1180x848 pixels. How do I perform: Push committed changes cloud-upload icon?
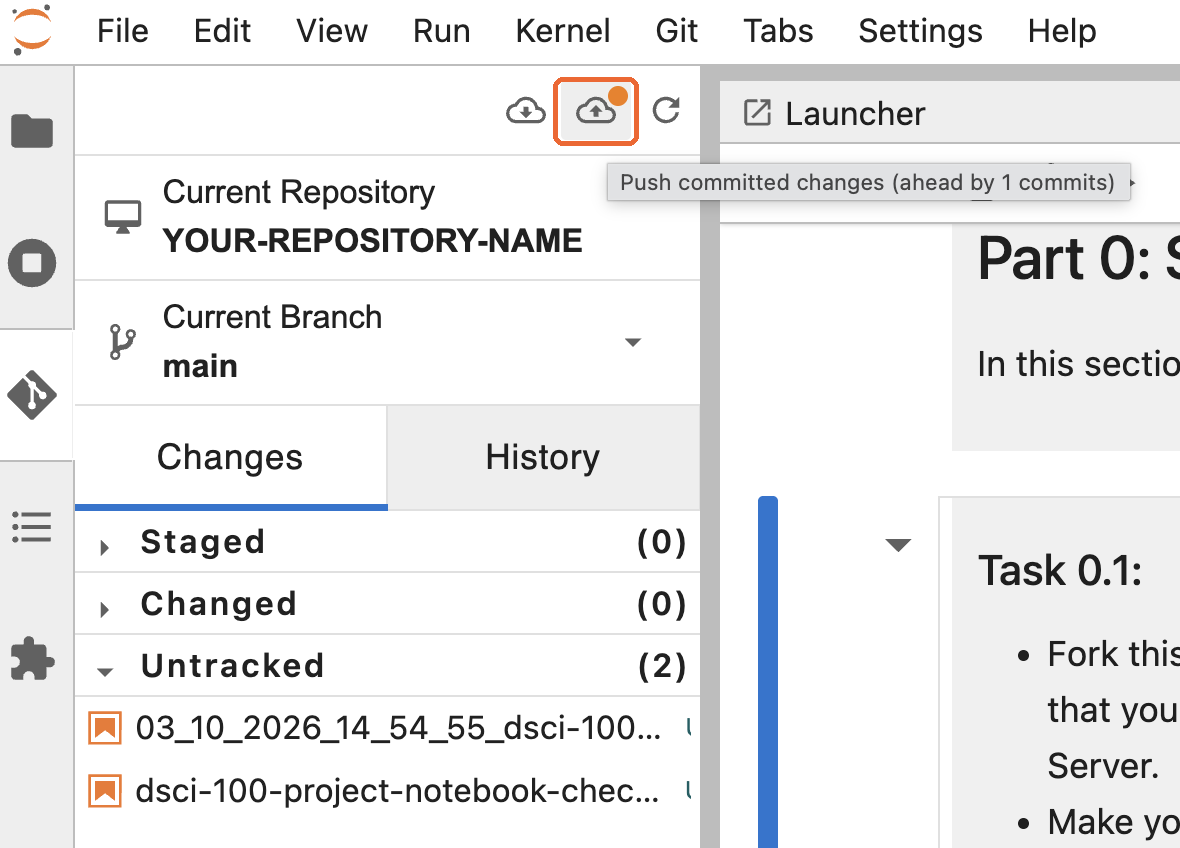point(596,111)
